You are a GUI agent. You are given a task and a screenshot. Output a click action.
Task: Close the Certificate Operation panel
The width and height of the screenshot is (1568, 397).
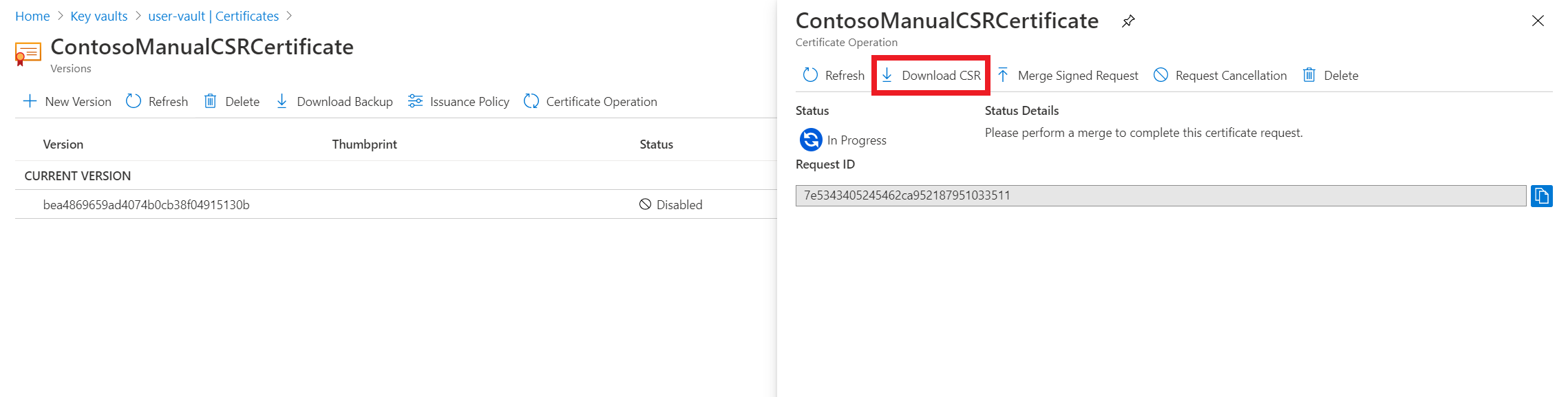click(x=1538, y=21)
